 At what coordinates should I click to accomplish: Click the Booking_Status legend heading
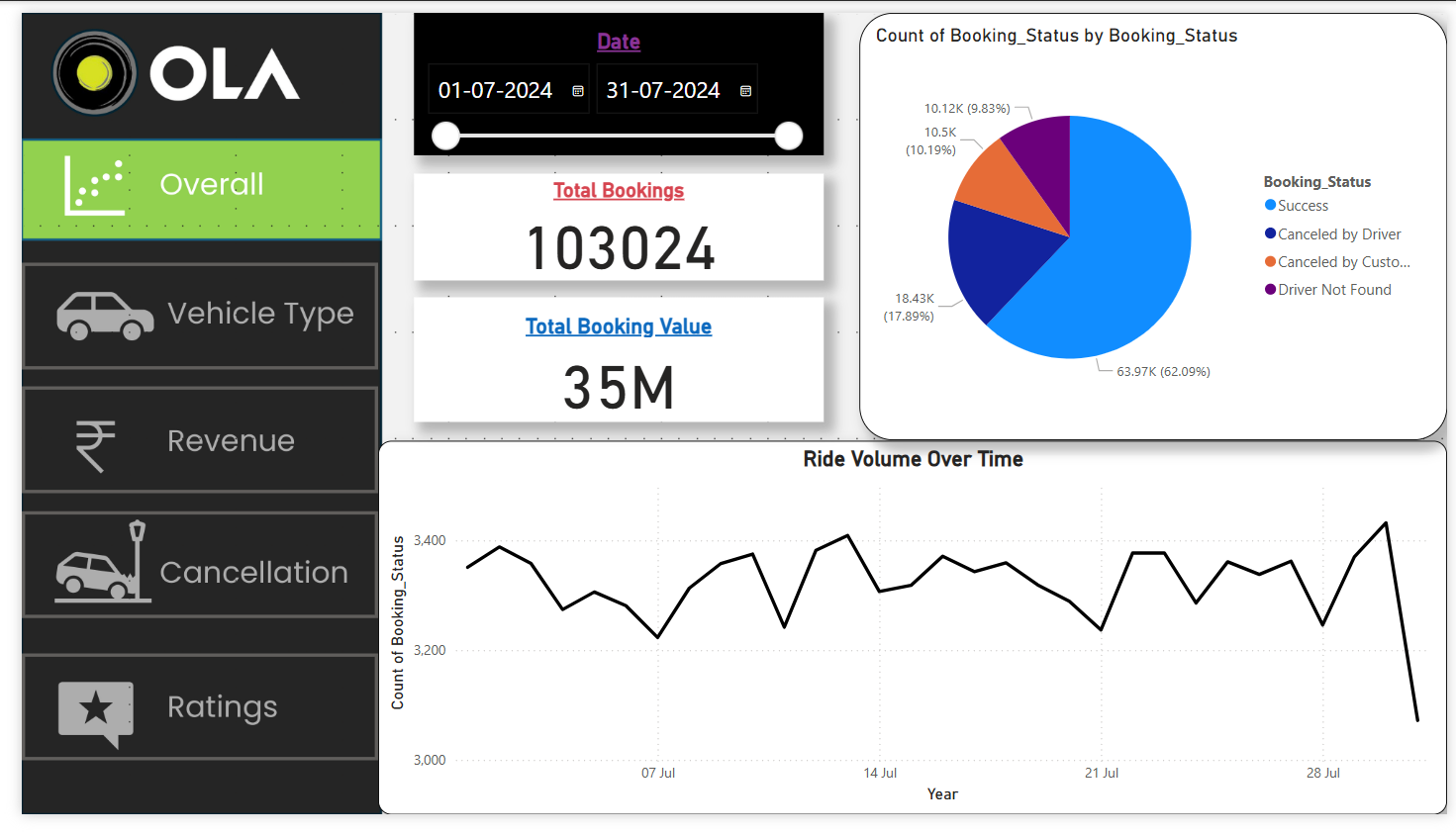pos(1317,182)
